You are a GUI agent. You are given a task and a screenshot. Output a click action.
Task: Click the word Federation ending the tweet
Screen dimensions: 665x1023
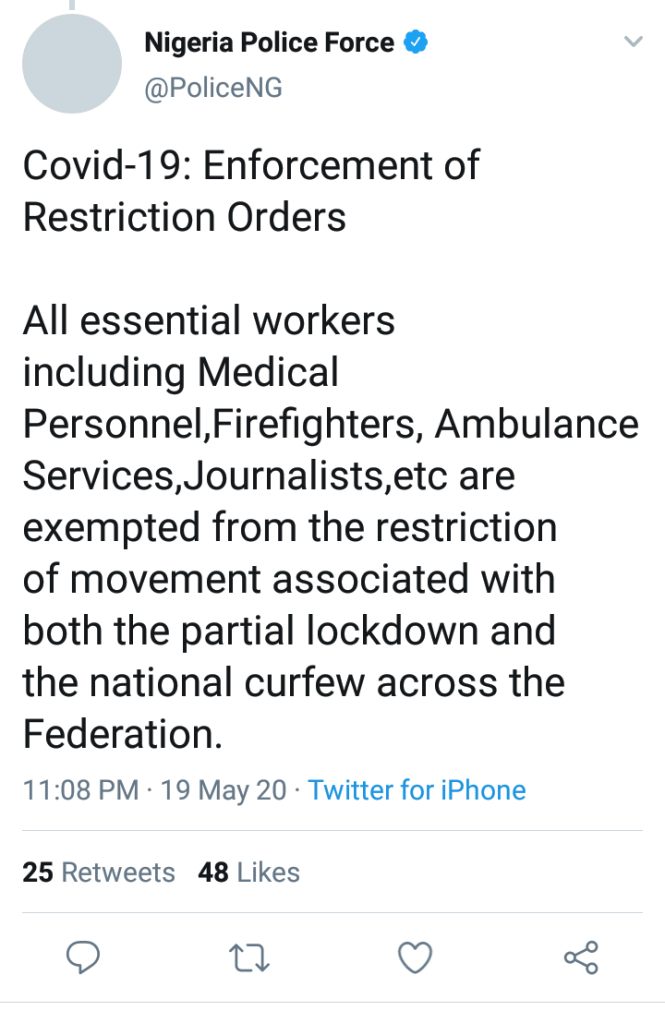(x=120, y=735)
